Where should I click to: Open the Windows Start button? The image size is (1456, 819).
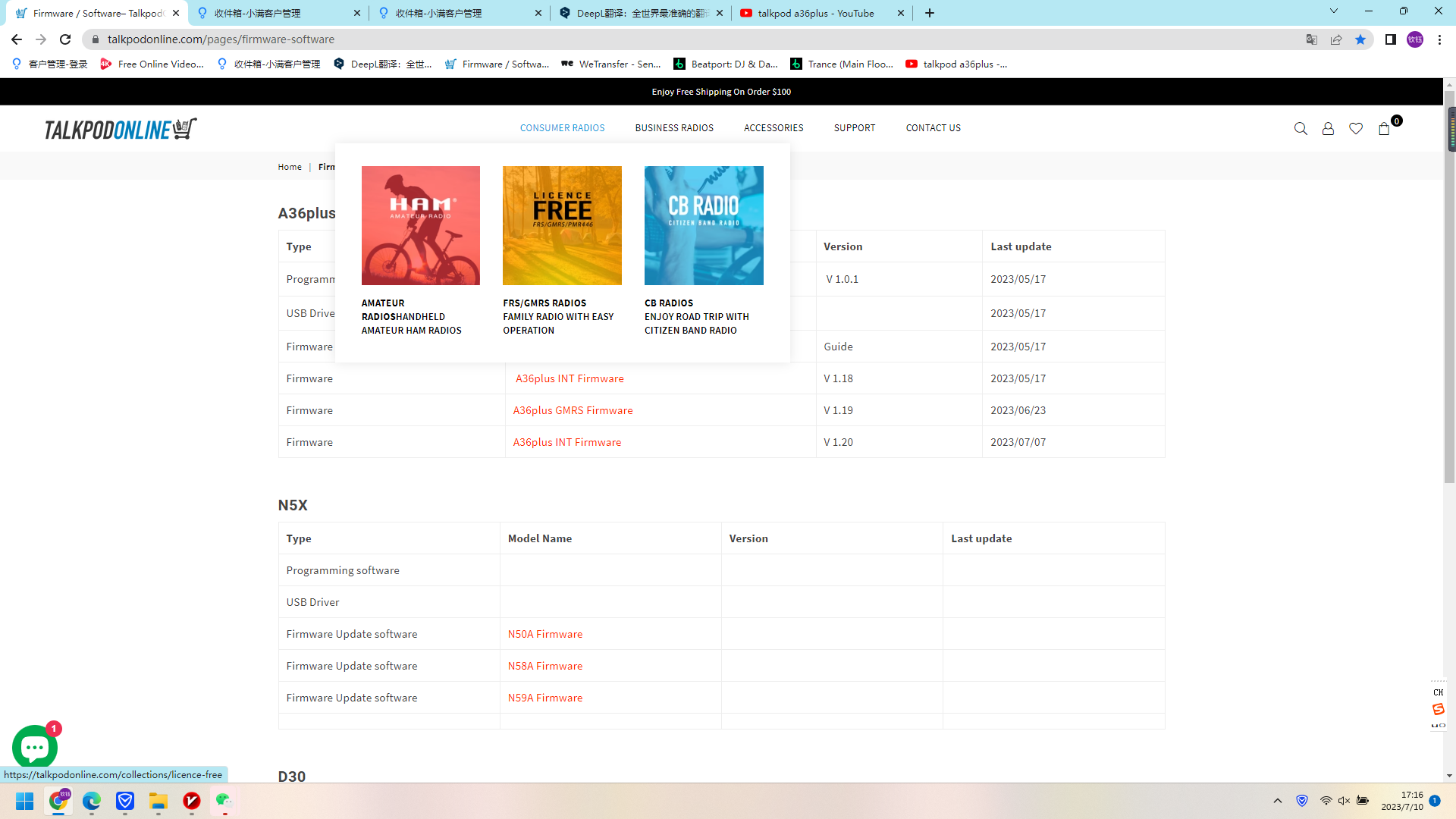tap(25, 801)
